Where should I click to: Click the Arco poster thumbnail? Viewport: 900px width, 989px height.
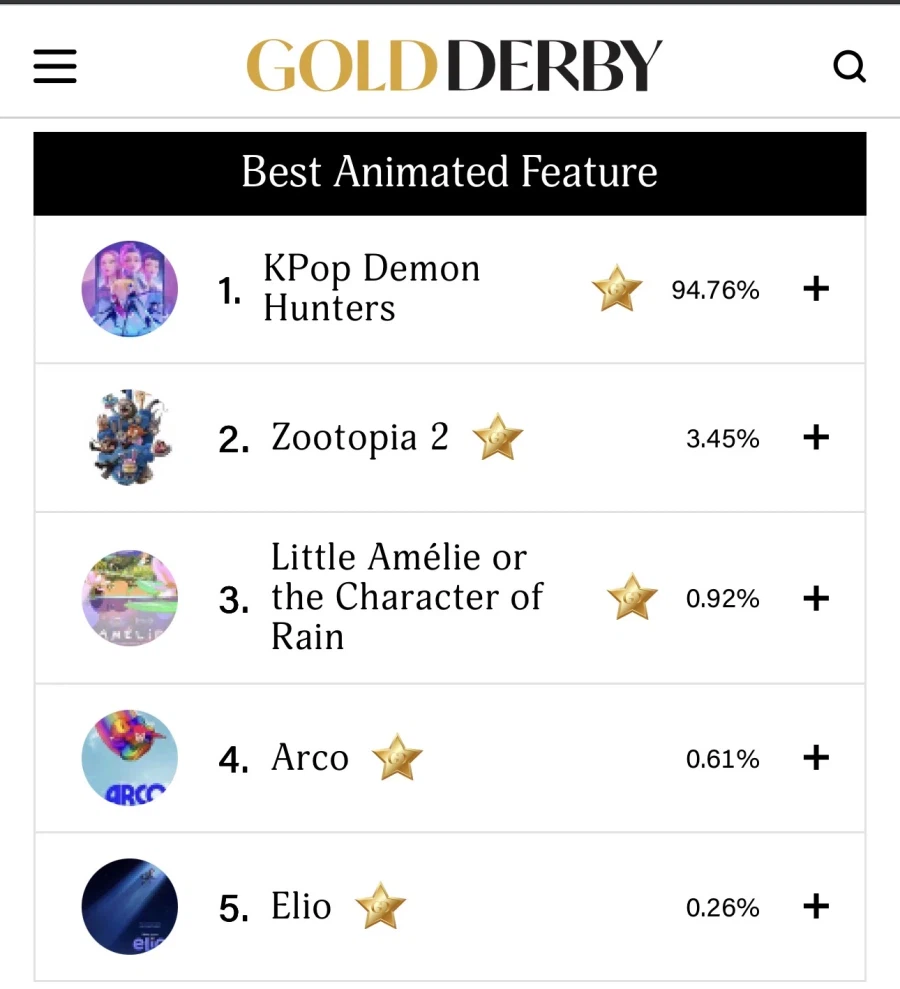tap(130, 758)
